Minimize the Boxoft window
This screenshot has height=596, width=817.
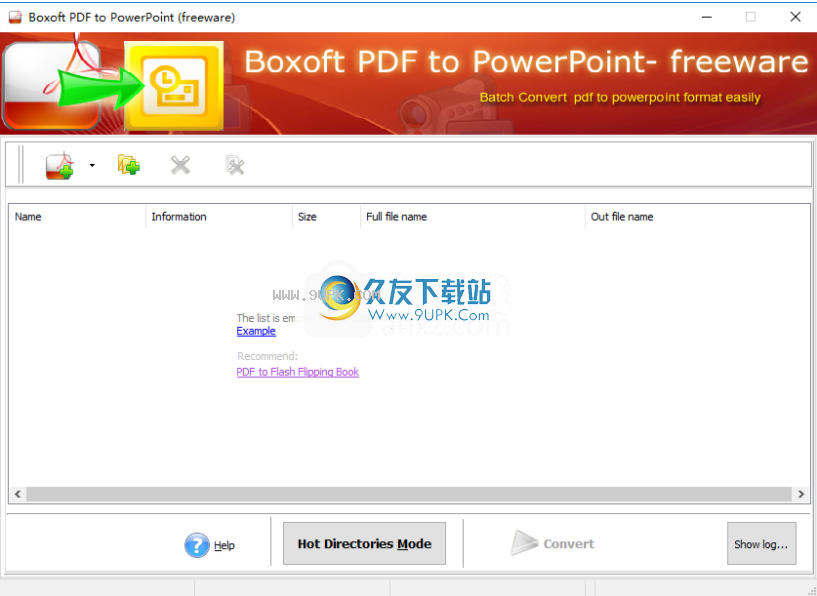707,17
